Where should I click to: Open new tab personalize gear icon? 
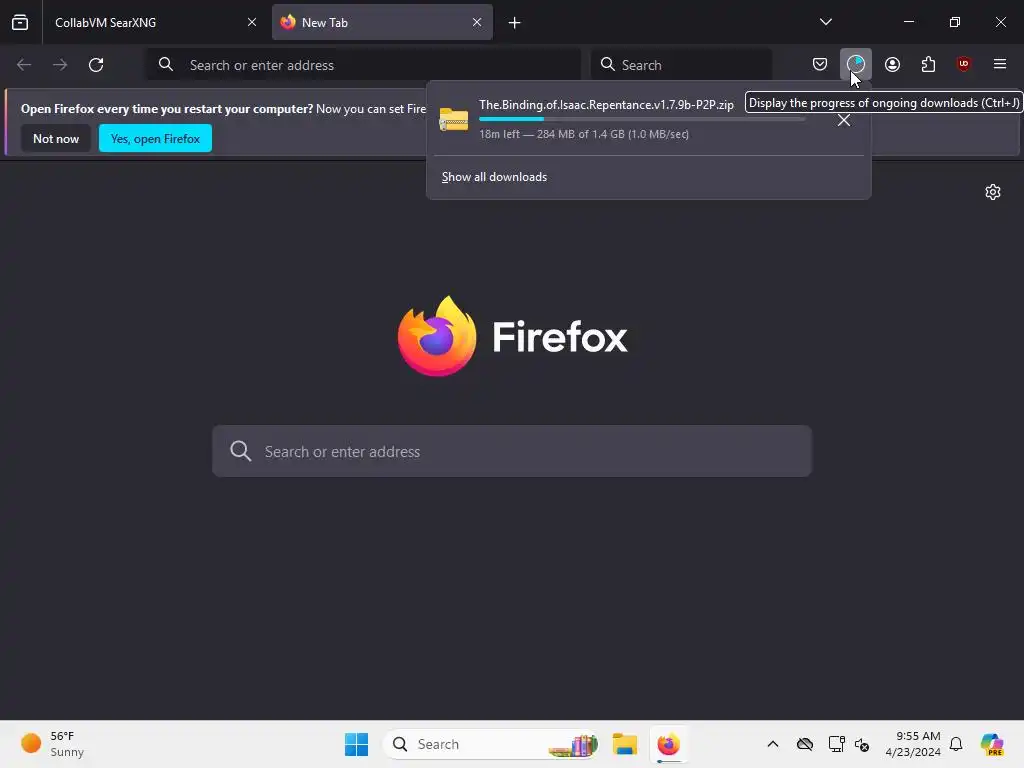coord(993,192)
